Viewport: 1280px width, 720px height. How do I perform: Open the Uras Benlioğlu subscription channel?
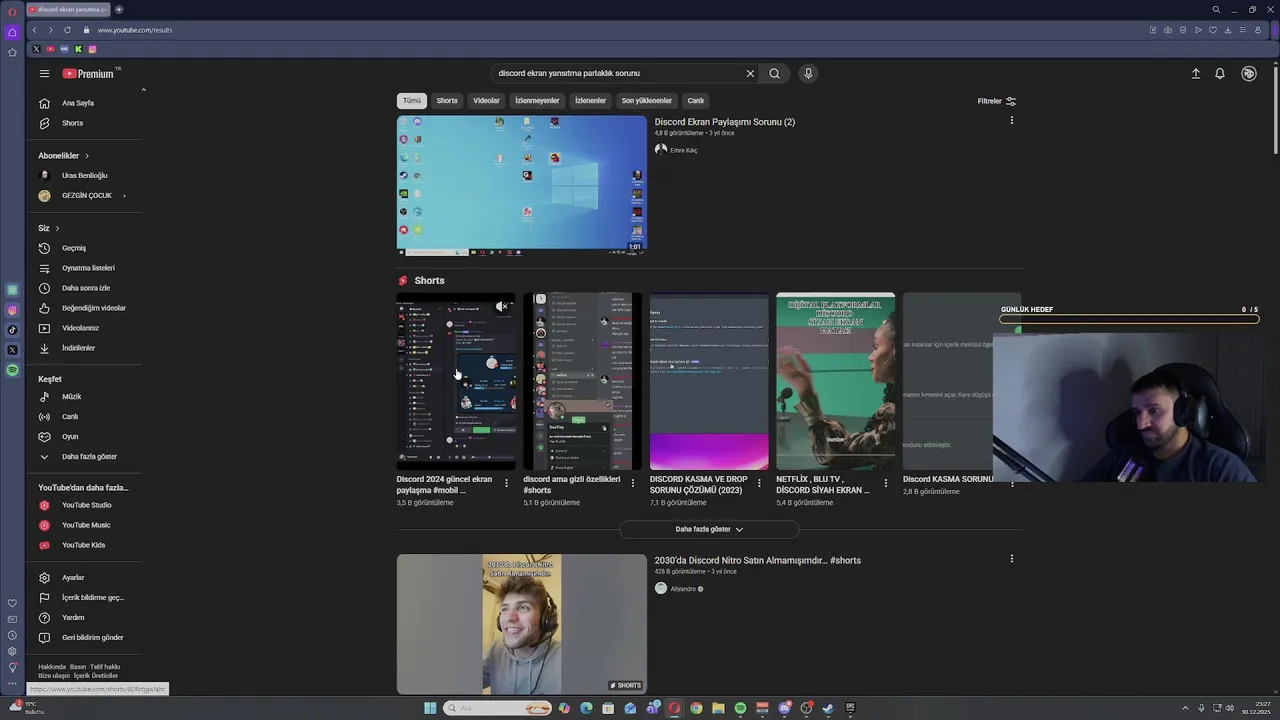click(84, 176)
